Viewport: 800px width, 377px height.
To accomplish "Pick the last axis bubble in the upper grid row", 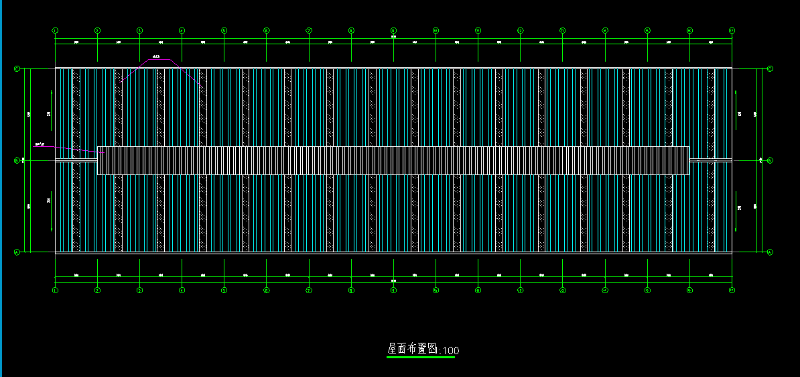I will (732, 31).
